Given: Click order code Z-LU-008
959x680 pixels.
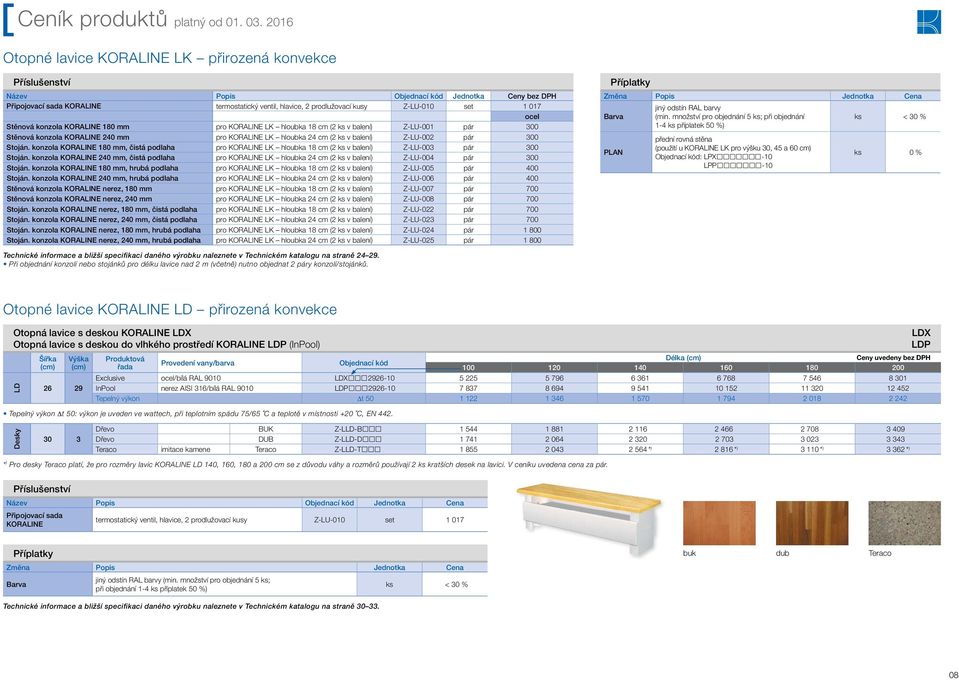Looking at the screenshot, I should (x=418, y=199).
